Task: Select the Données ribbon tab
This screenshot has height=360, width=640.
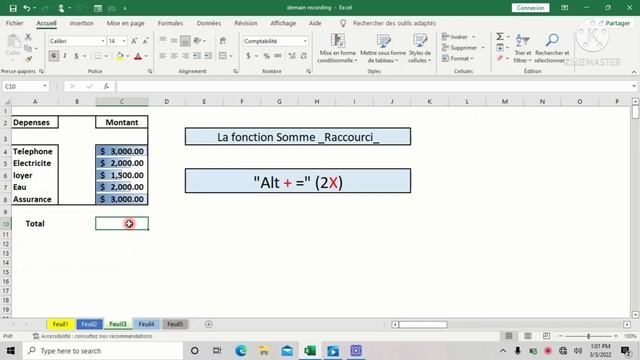Action: coord(209,23)
